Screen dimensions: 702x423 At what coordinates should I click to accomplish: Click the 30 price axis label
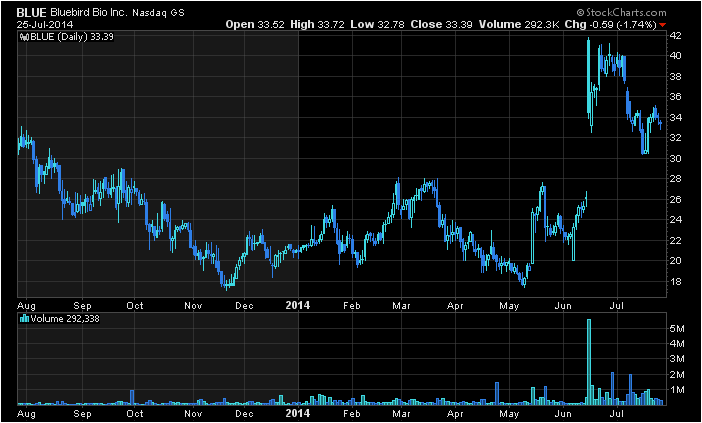point(676,158)
